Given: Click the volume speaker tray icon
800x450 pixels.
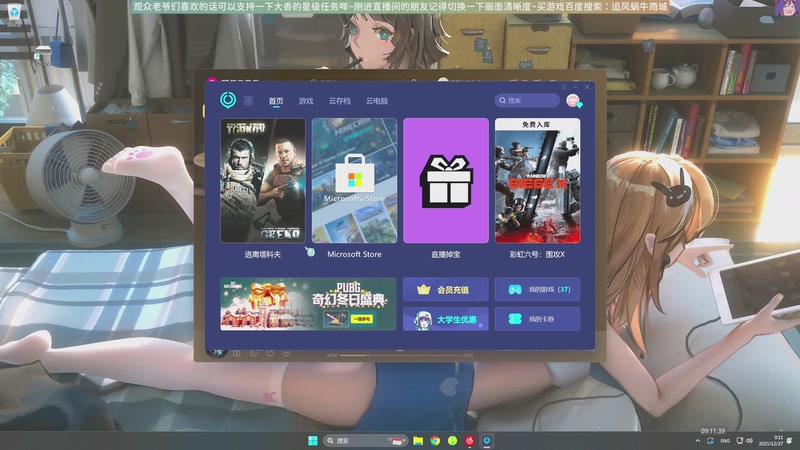Looking at the screenshot, I should tap(749, 441).
